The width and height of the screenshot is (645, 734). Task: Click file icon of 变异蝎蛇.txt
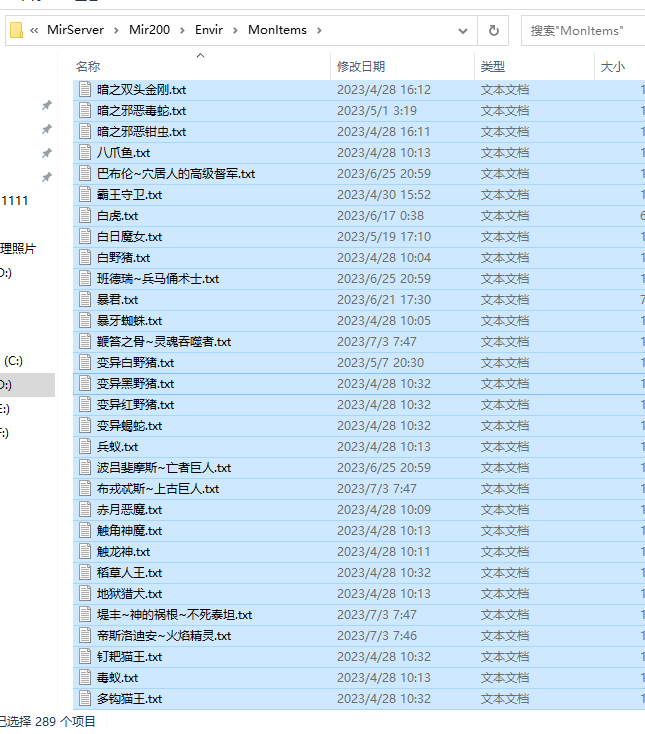(x=85, y=426)
